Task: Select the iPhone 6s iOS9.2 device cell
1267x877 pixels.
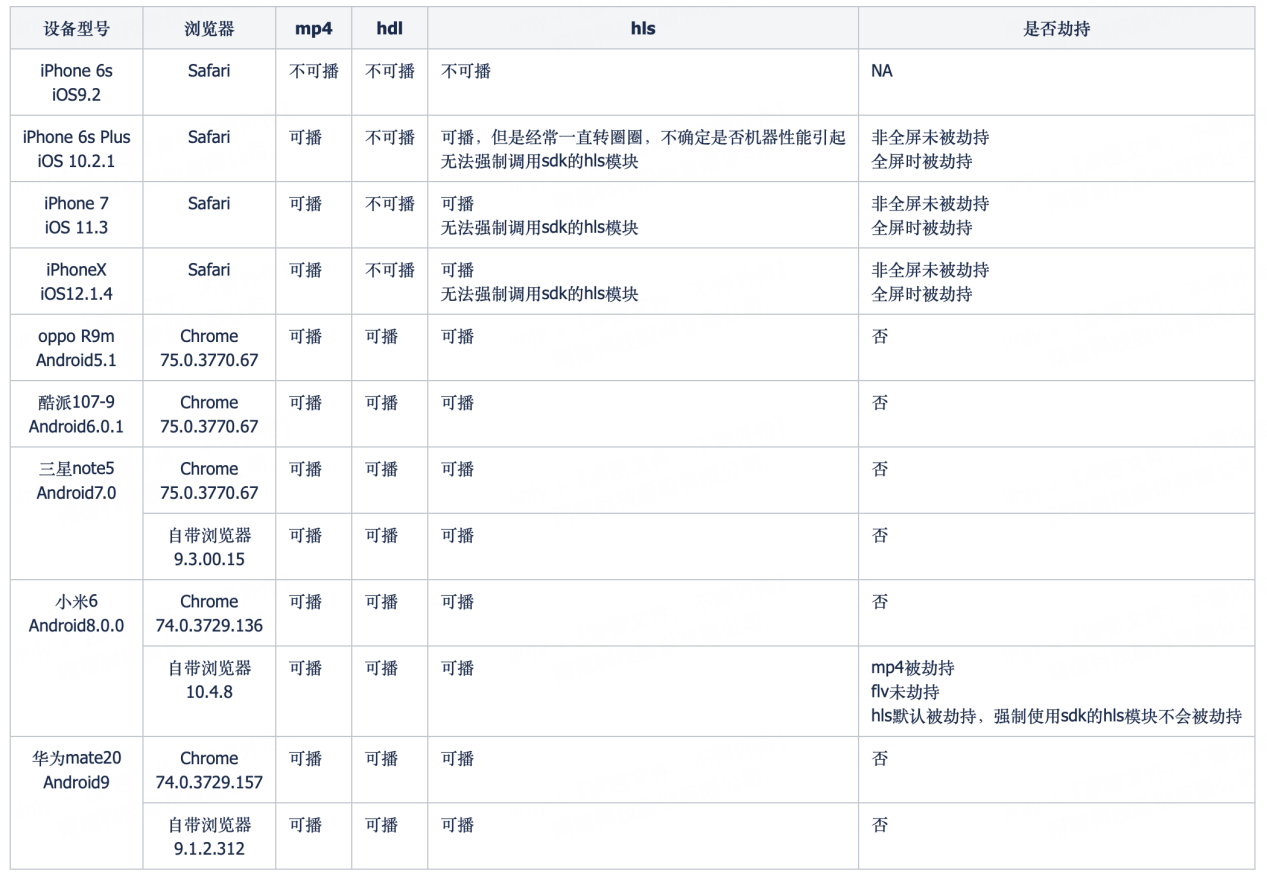Action: 77,82
